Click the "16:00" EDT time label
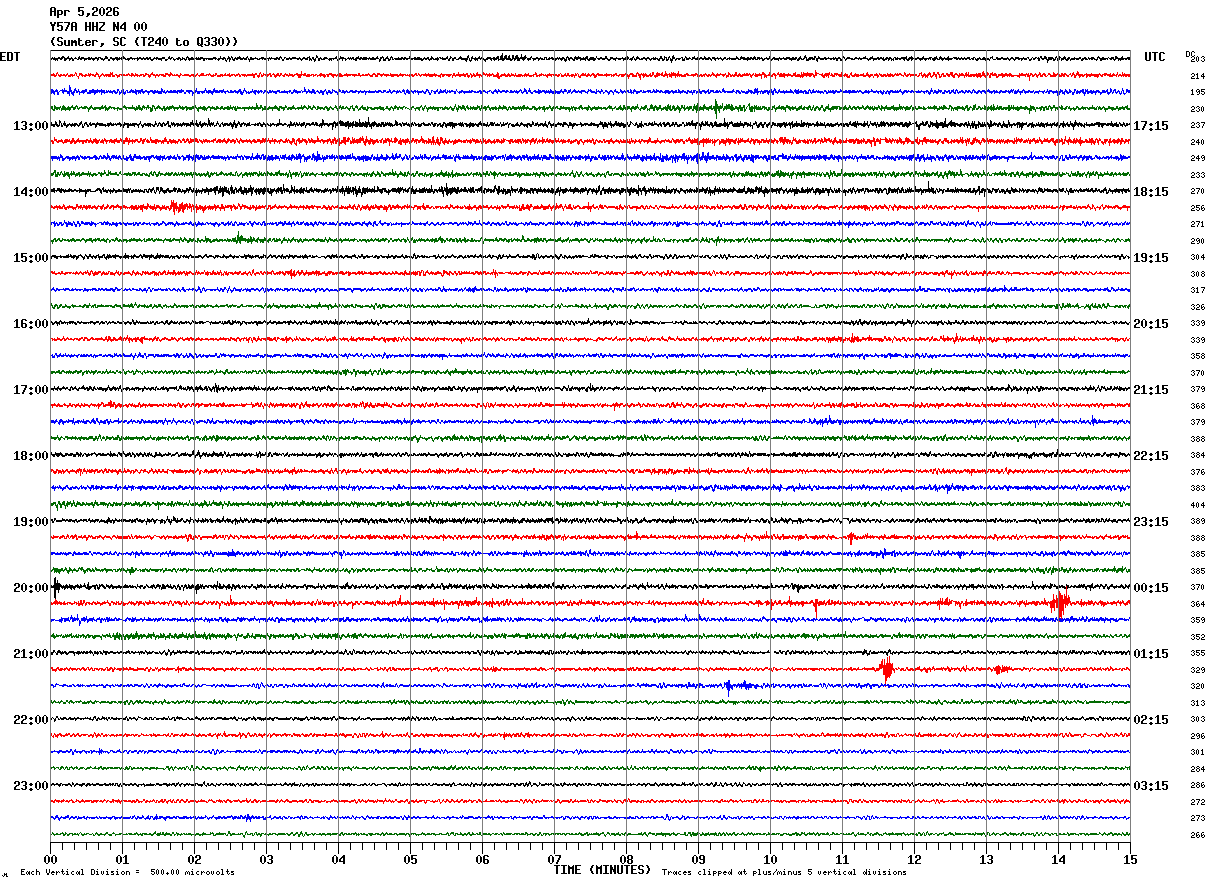This screenshot has height=886, width=1210. pos(30,324)
